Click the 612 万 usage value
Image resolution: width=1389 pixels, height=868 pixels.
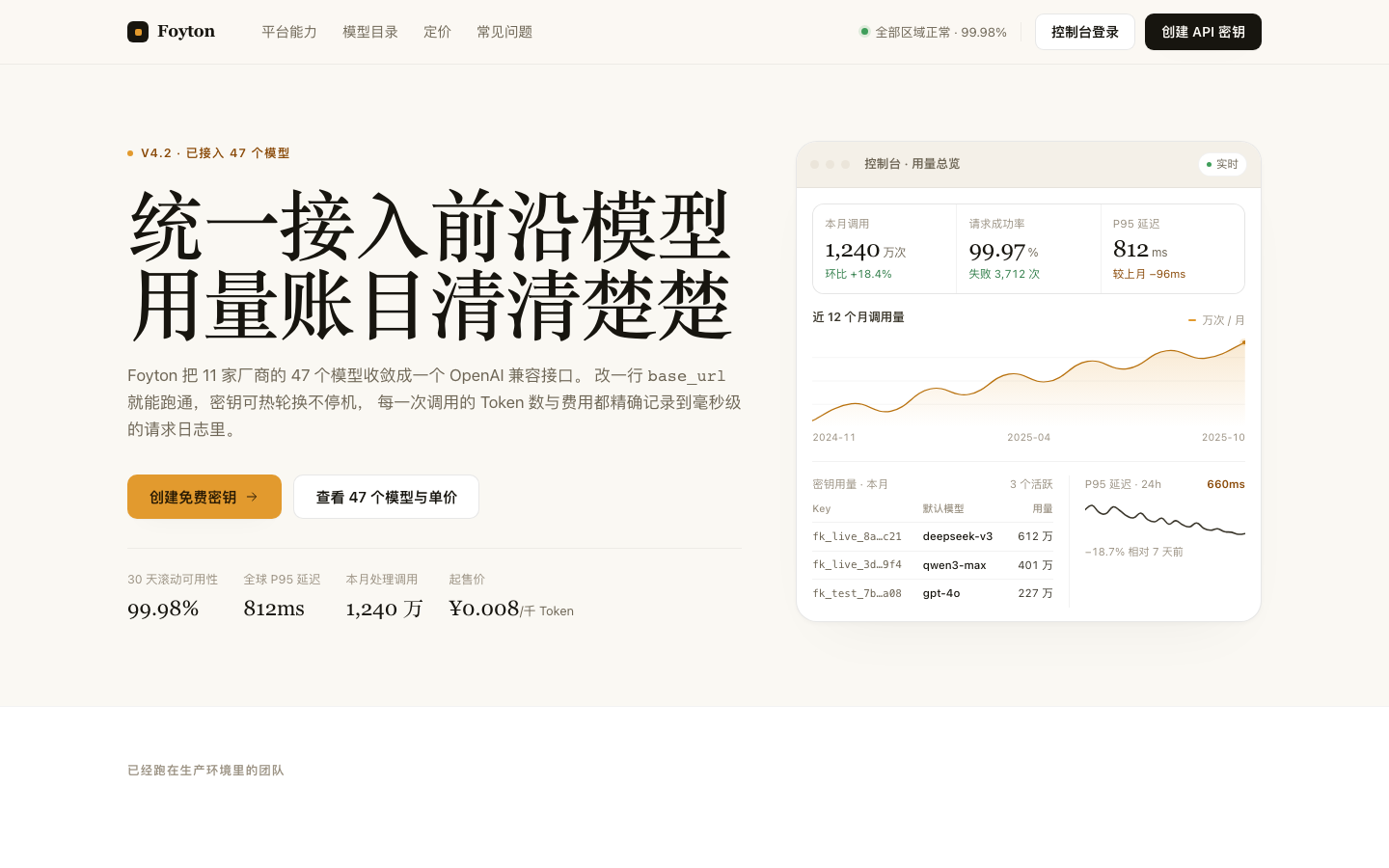(x=1035, y=536)
